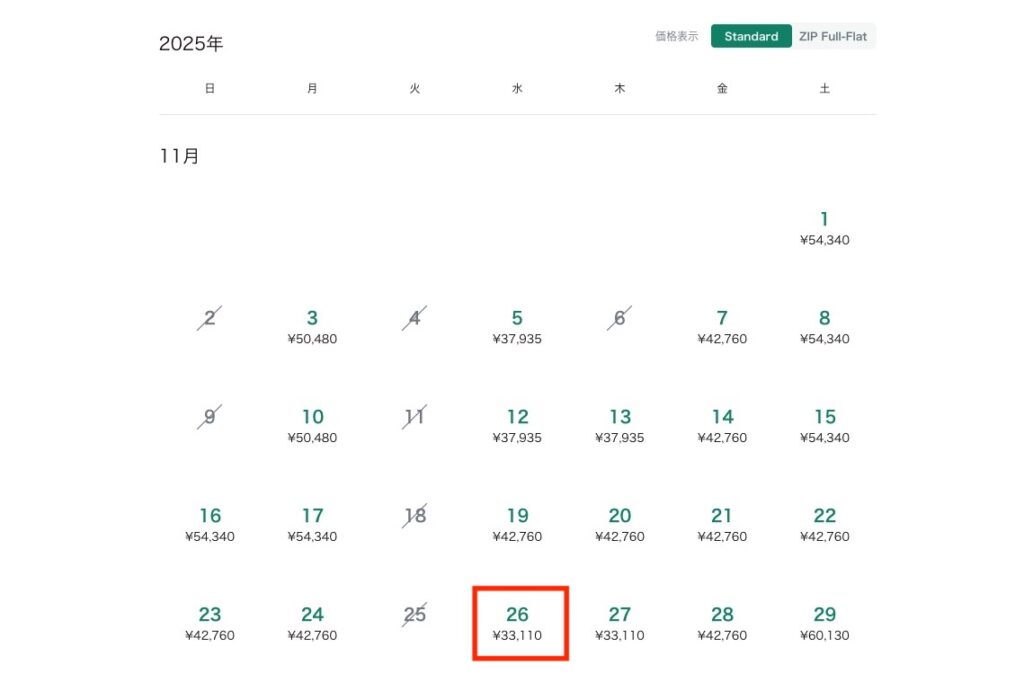1024x682 pixels.
Task: Switch price display to ZIP Full-Flat
Action: 834,37
